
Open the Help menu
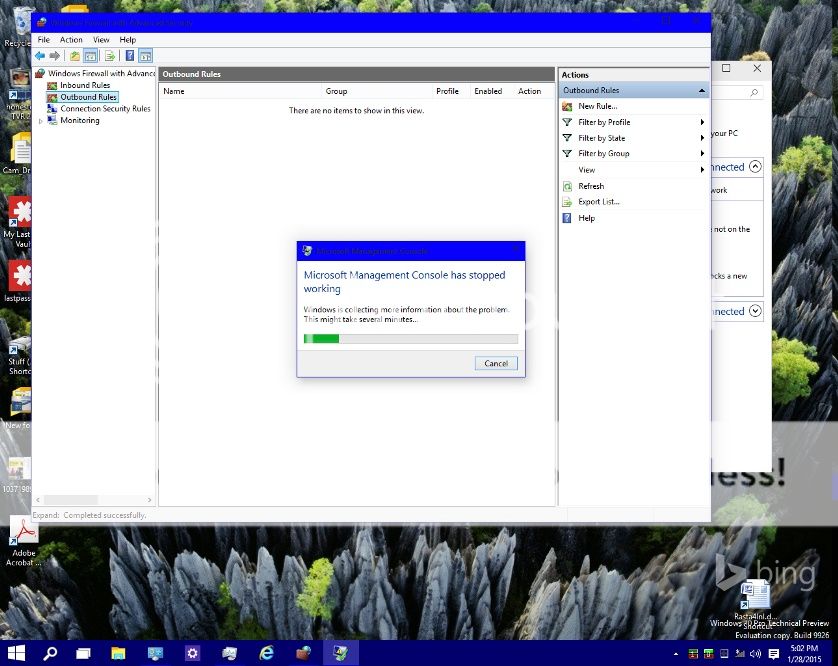coord(128,40)
